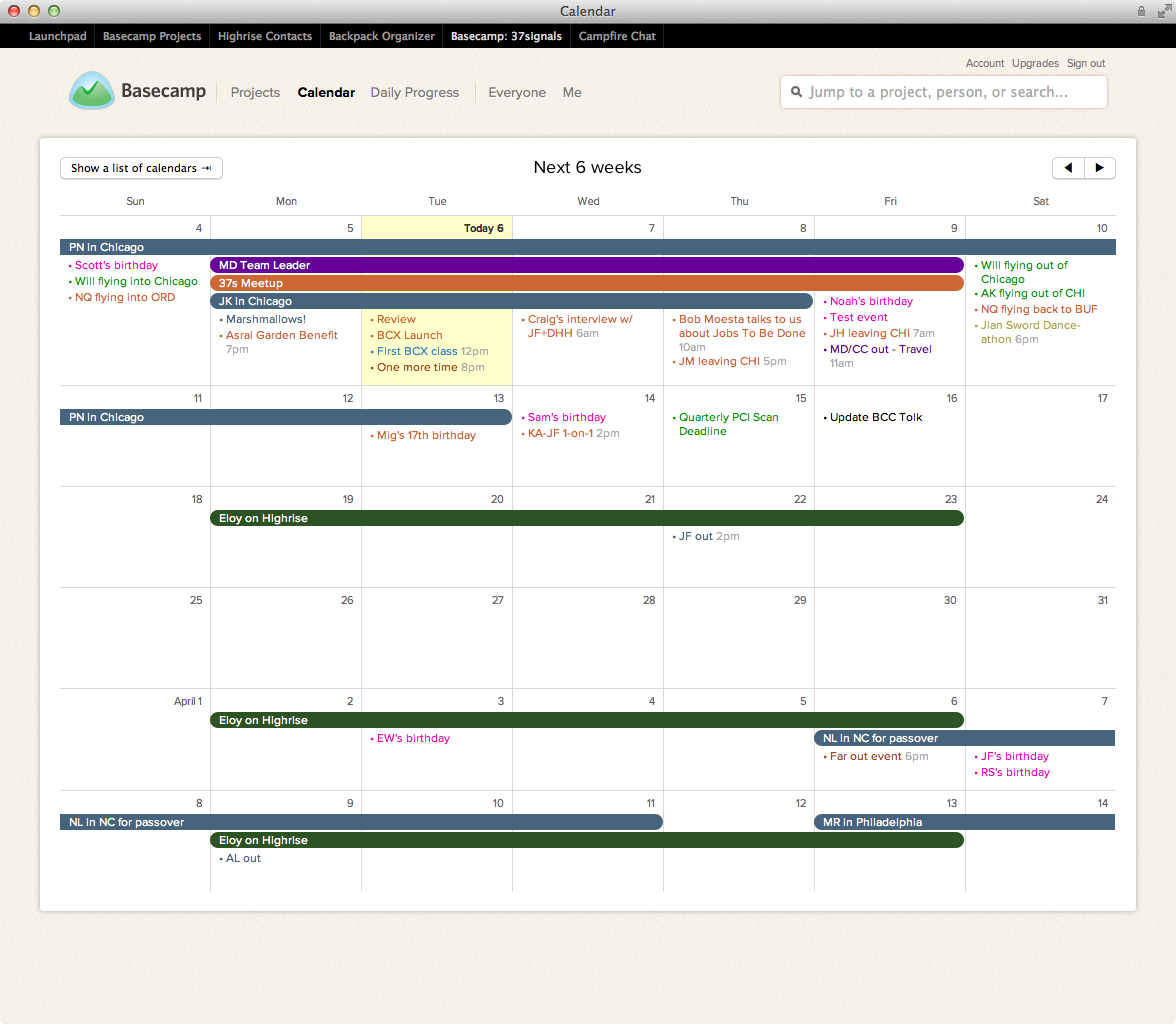Open the Review event on Today
Viewport: 1176px width, 1024px height.
point(396,319)
